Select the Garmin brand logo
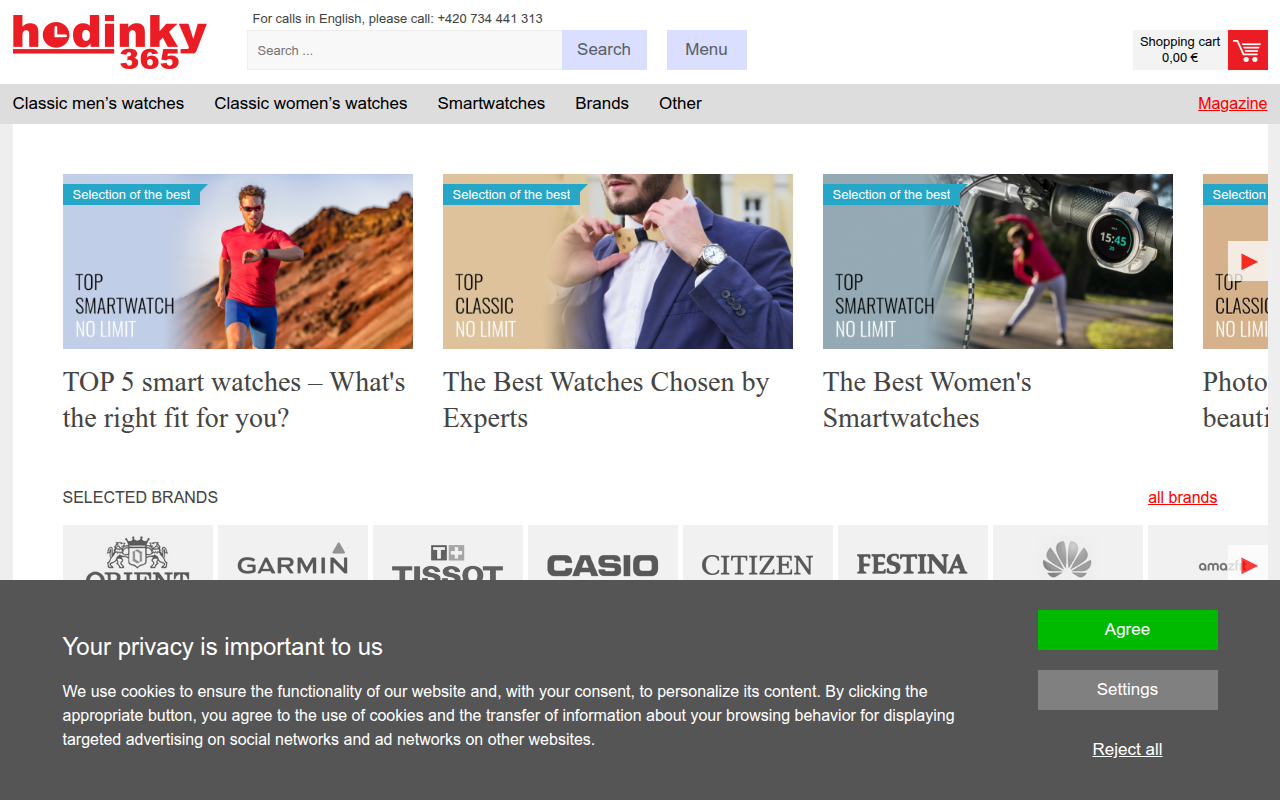This screenshot has height=800, width=1280. point(293,553)
